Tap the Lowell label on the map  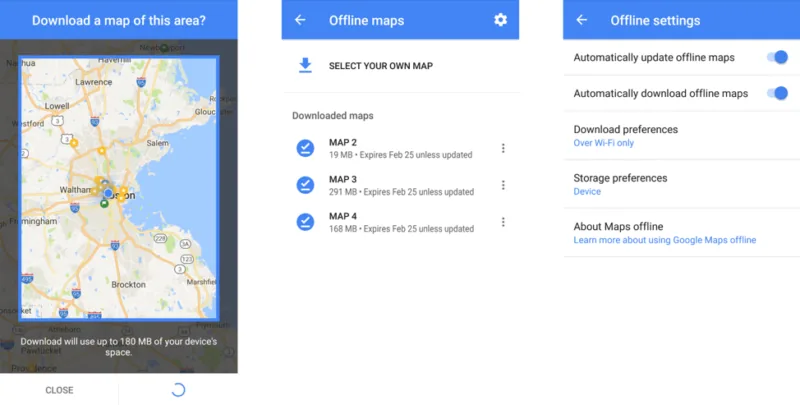(57, 106)
